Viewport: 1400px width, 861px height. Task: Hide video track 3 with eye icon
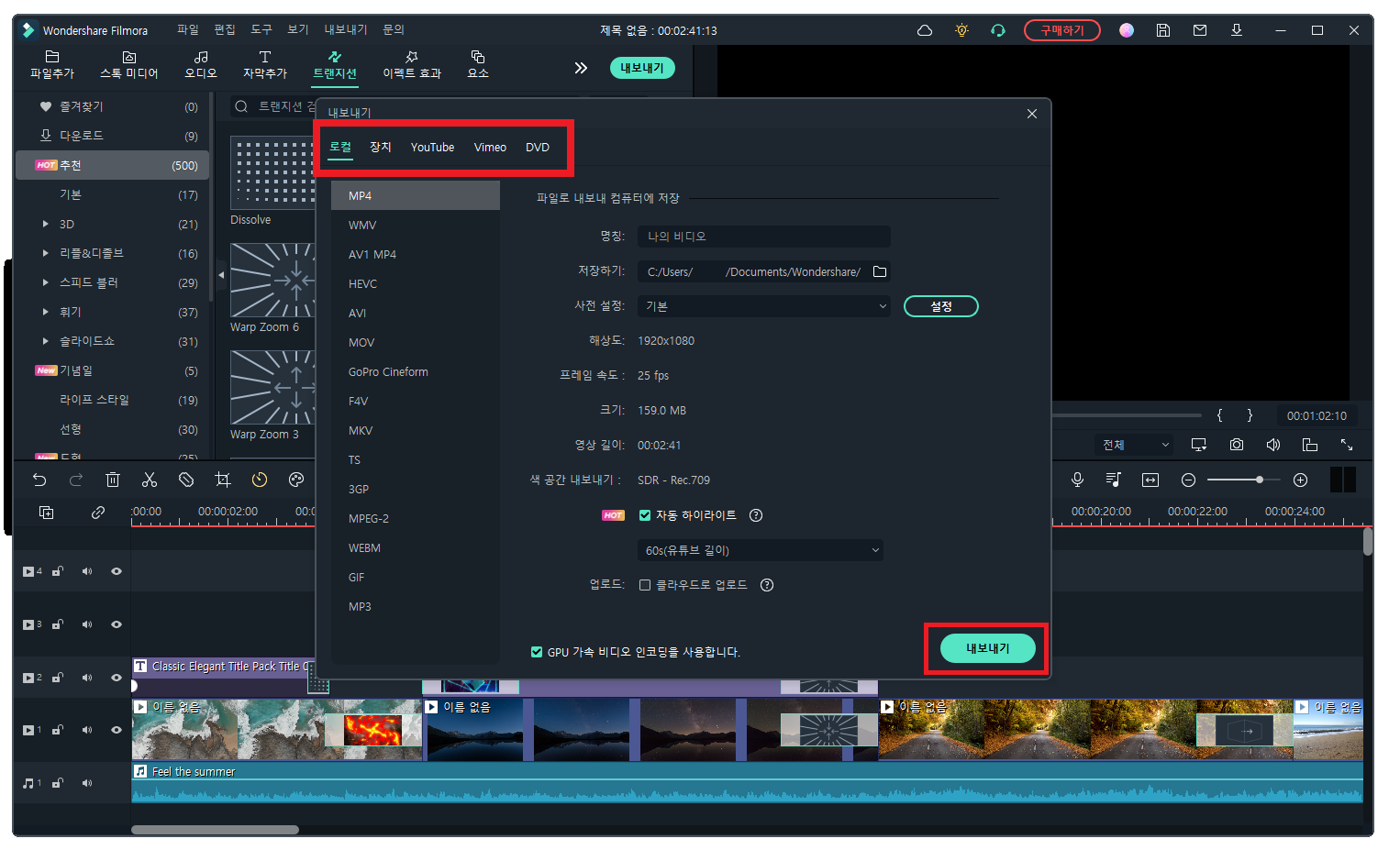[117, 624]
